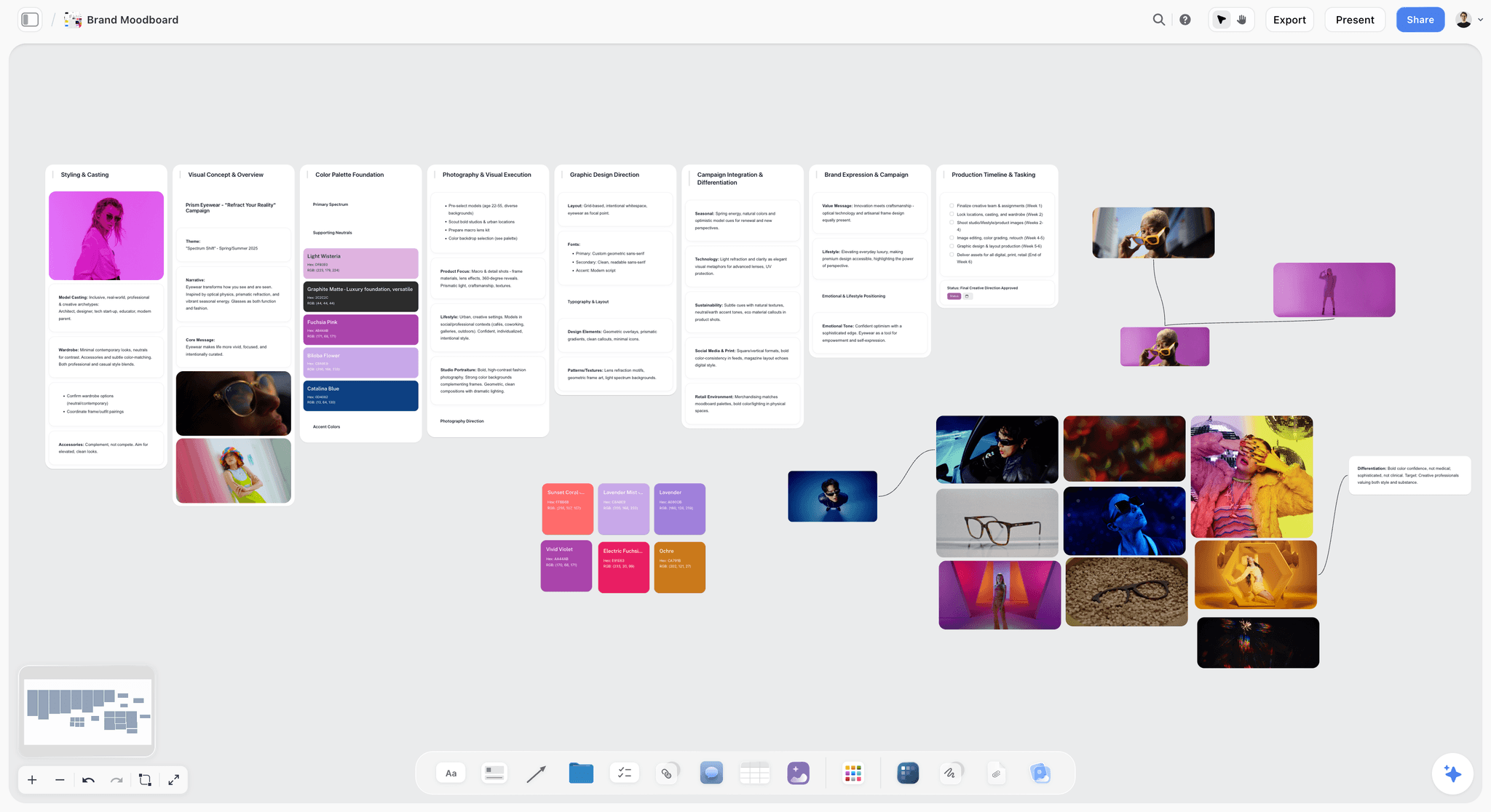Select the Differentiation note card
Viewport: 1491px width, 812px height.
(1409, 475)
